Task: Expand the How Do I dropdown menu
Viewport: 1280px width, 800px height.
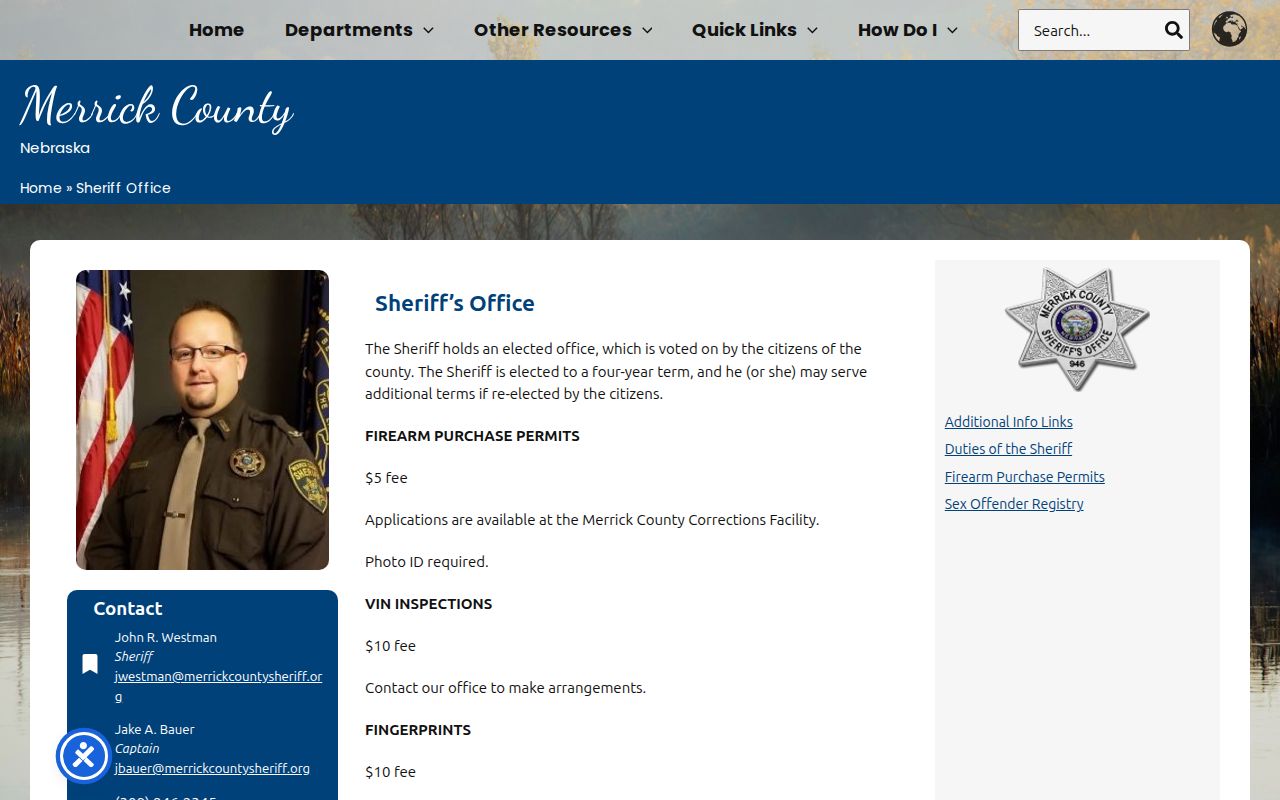Action: click(908, 30)
